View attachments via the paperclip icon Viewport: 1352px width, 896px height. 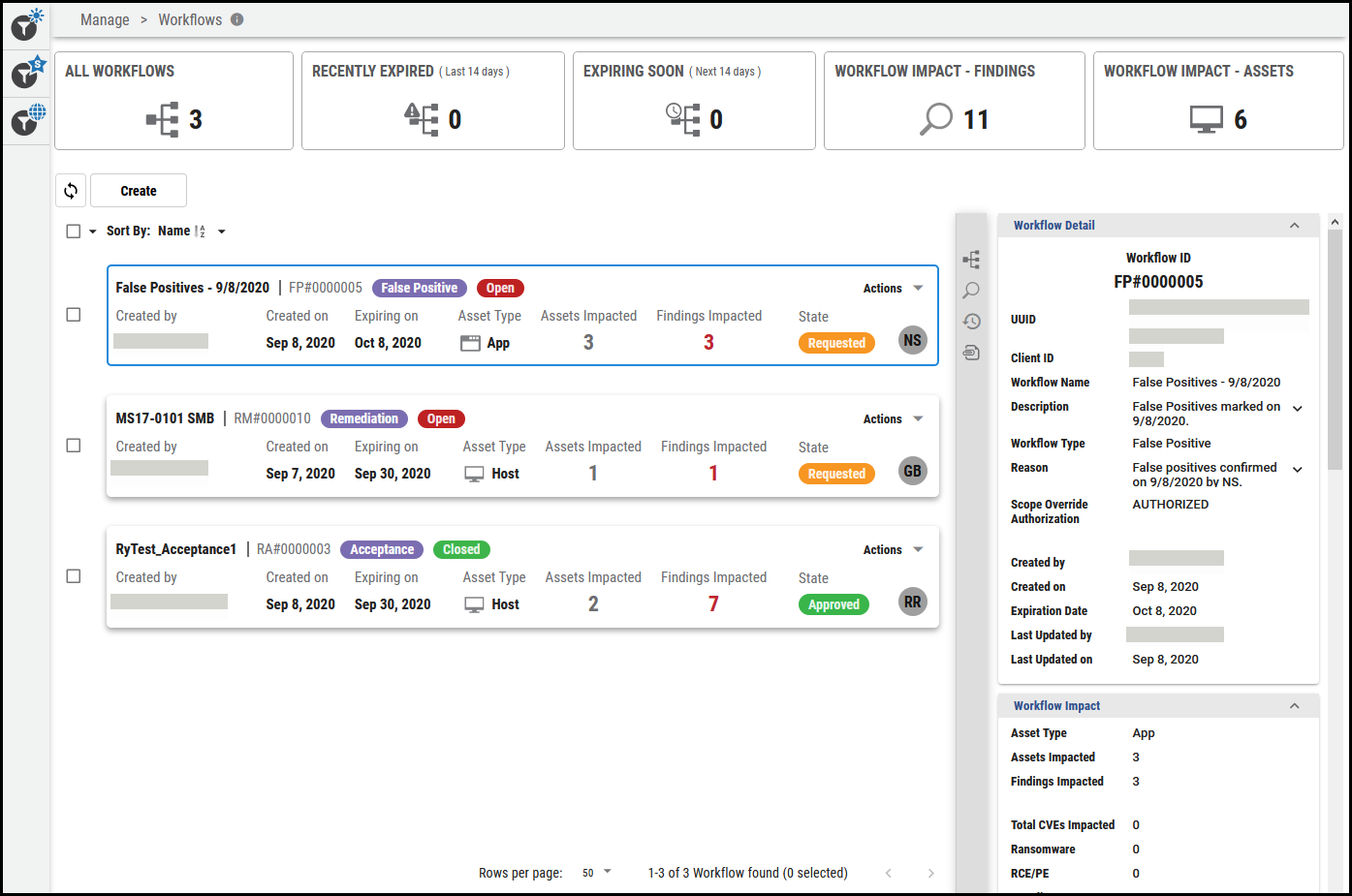coord(971,353)
